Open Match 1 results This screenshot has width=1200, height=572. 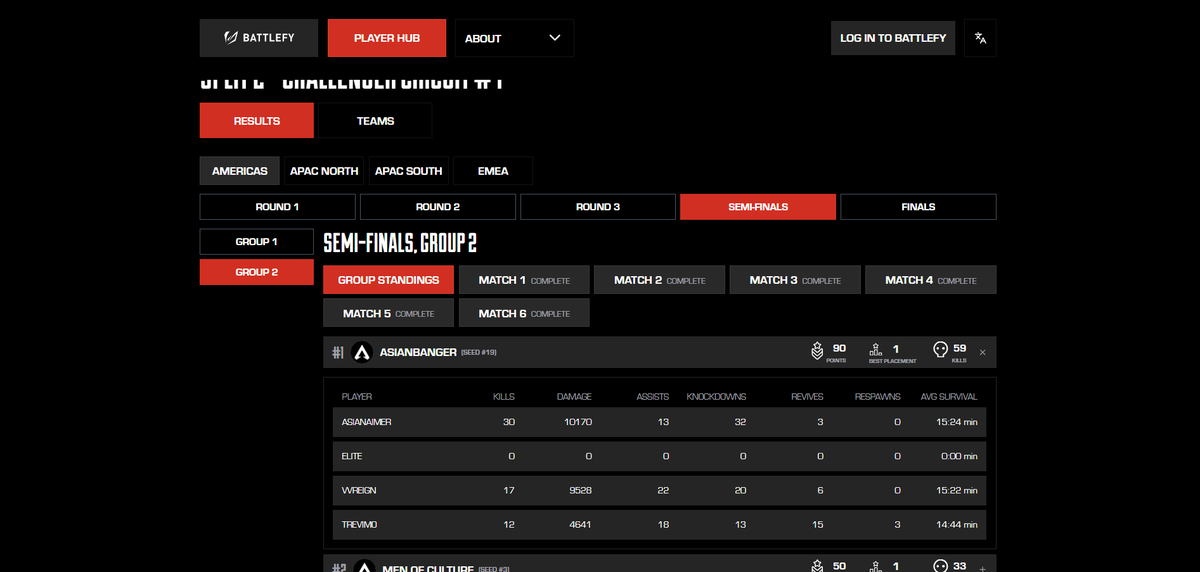(524, 280)
